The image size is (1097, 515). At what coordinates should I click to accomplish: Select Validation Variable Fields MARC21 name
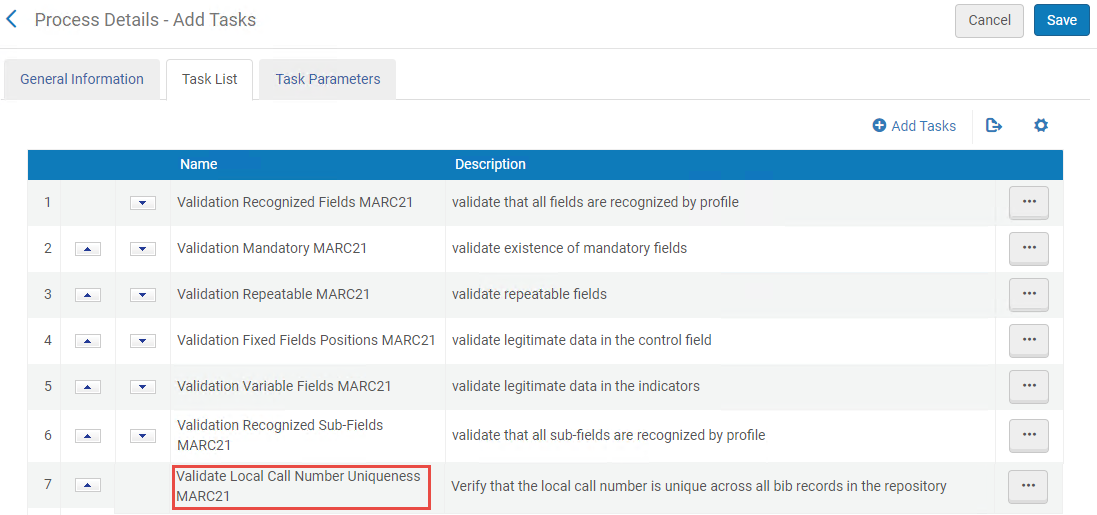[x=283, y=386]
